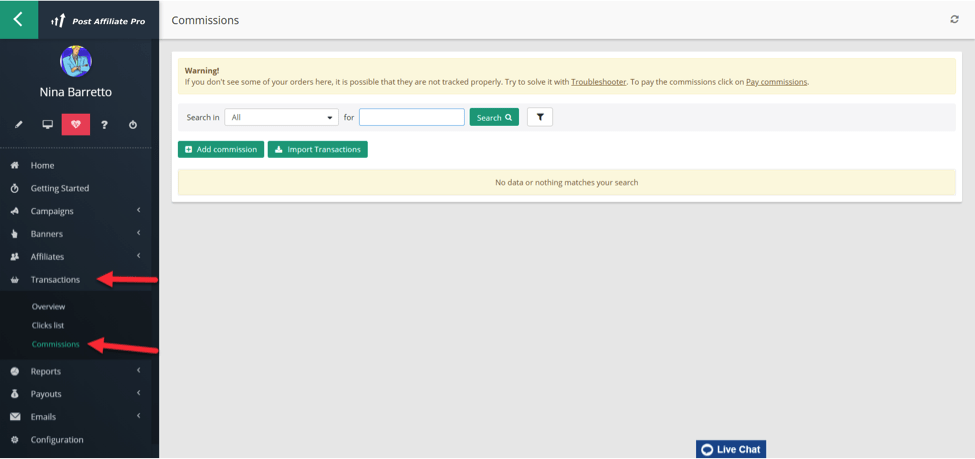Collapse sidebar with back arrow icon
Image resolution: width=975 pixels, height=459 pixels.
[x=19, y=19]
